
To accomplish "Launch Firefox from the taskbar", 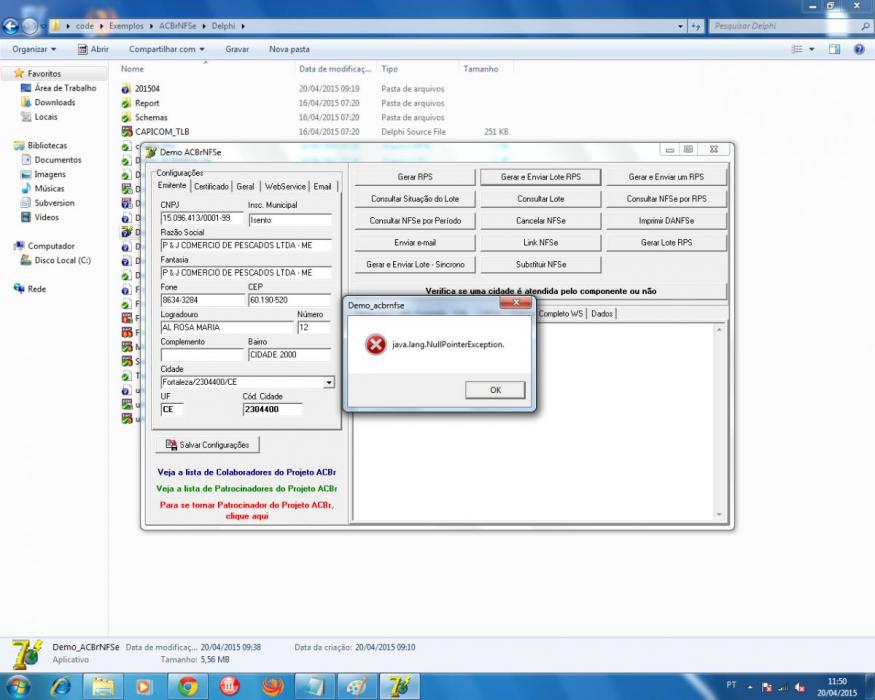I will click(272, 686).
